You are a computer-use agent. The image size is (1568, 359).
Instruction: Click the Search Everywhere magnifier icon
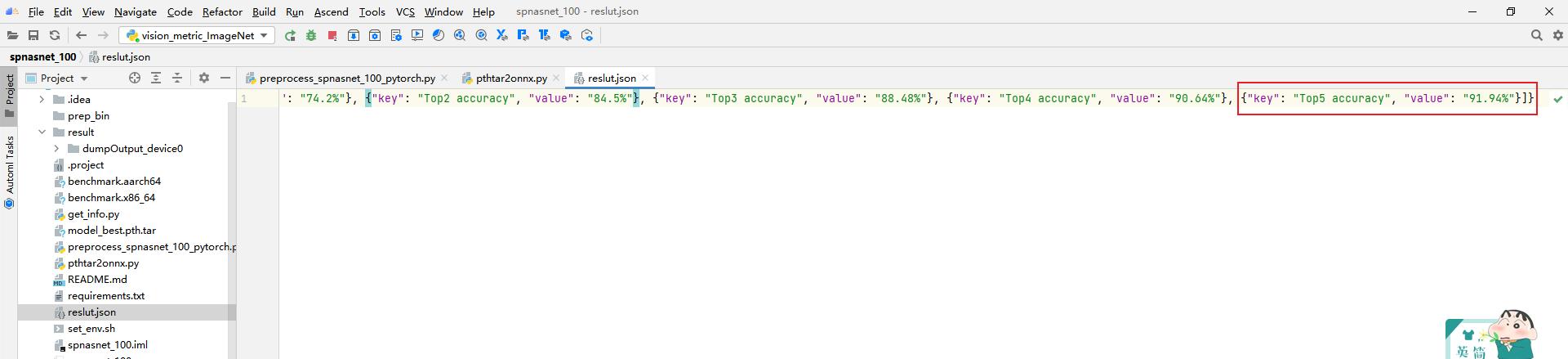pos(1536,35)
